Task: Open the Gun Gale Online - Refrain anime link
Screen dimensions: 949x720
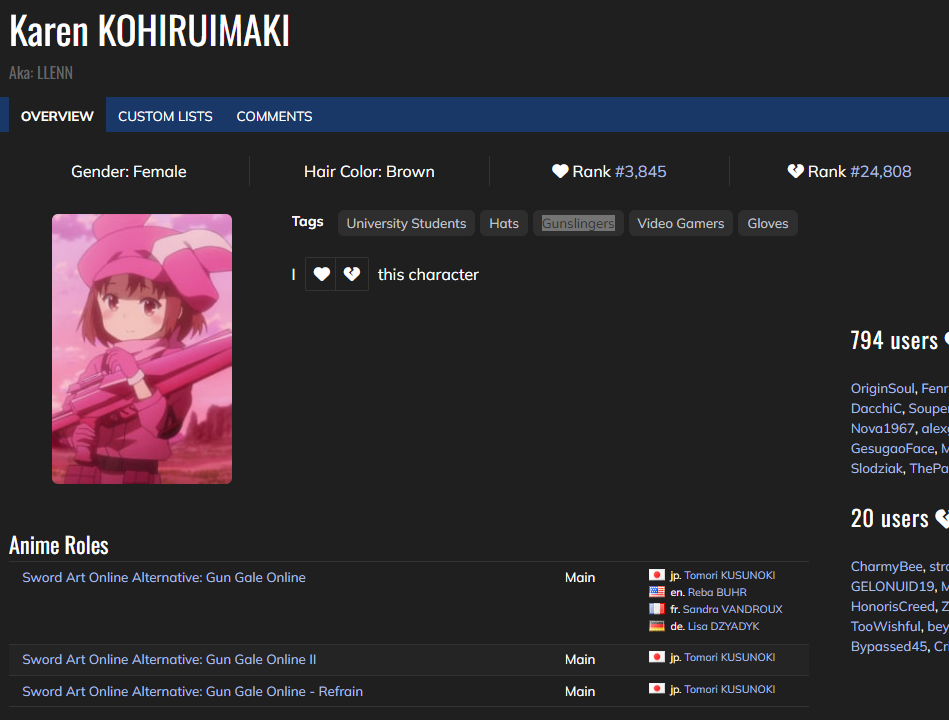Action: coord(192,691)
